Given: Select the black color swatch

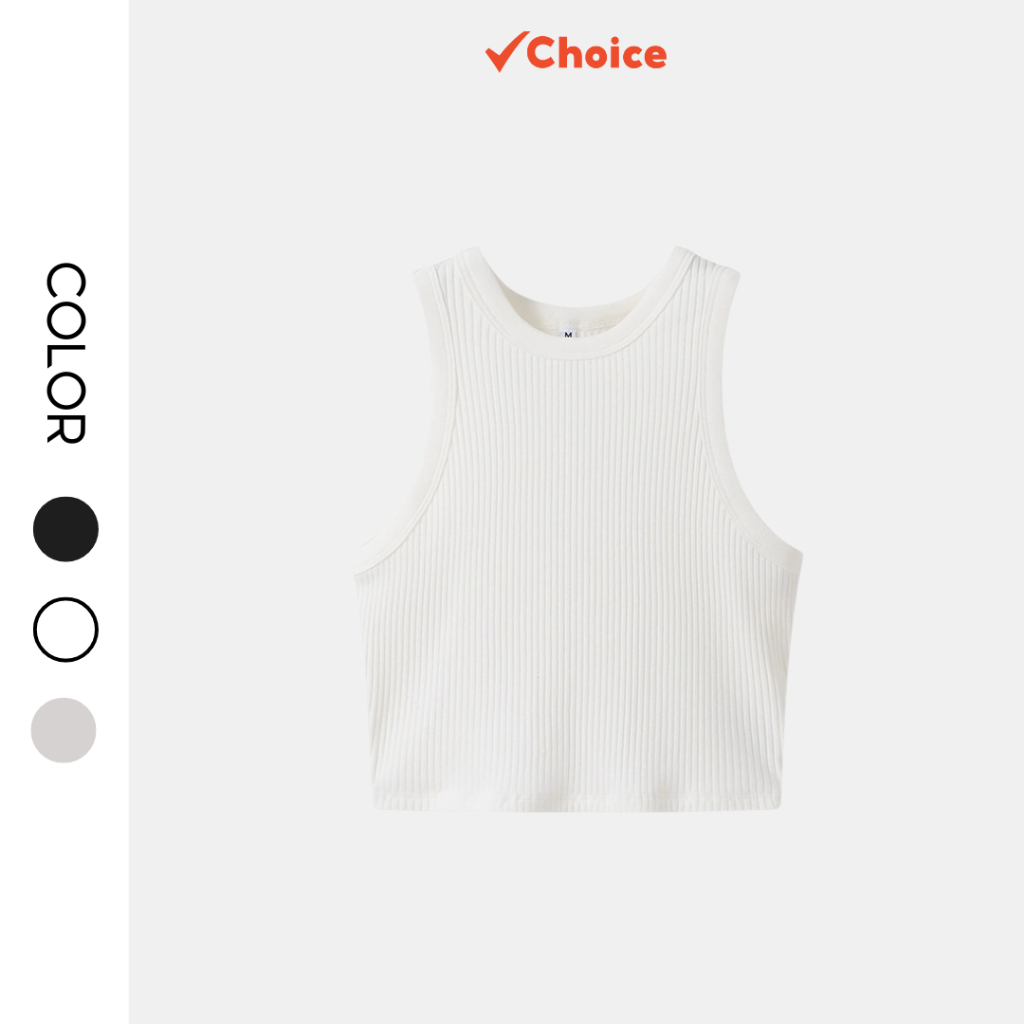Looking at the screenshot, I should coord(65,529).
